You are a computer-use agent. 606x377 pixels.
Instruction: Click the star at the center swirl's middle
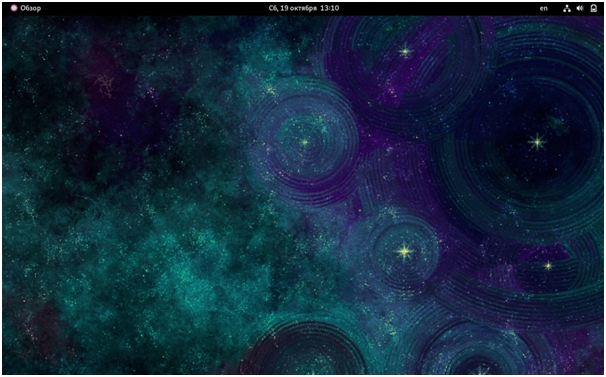[305, 143]
